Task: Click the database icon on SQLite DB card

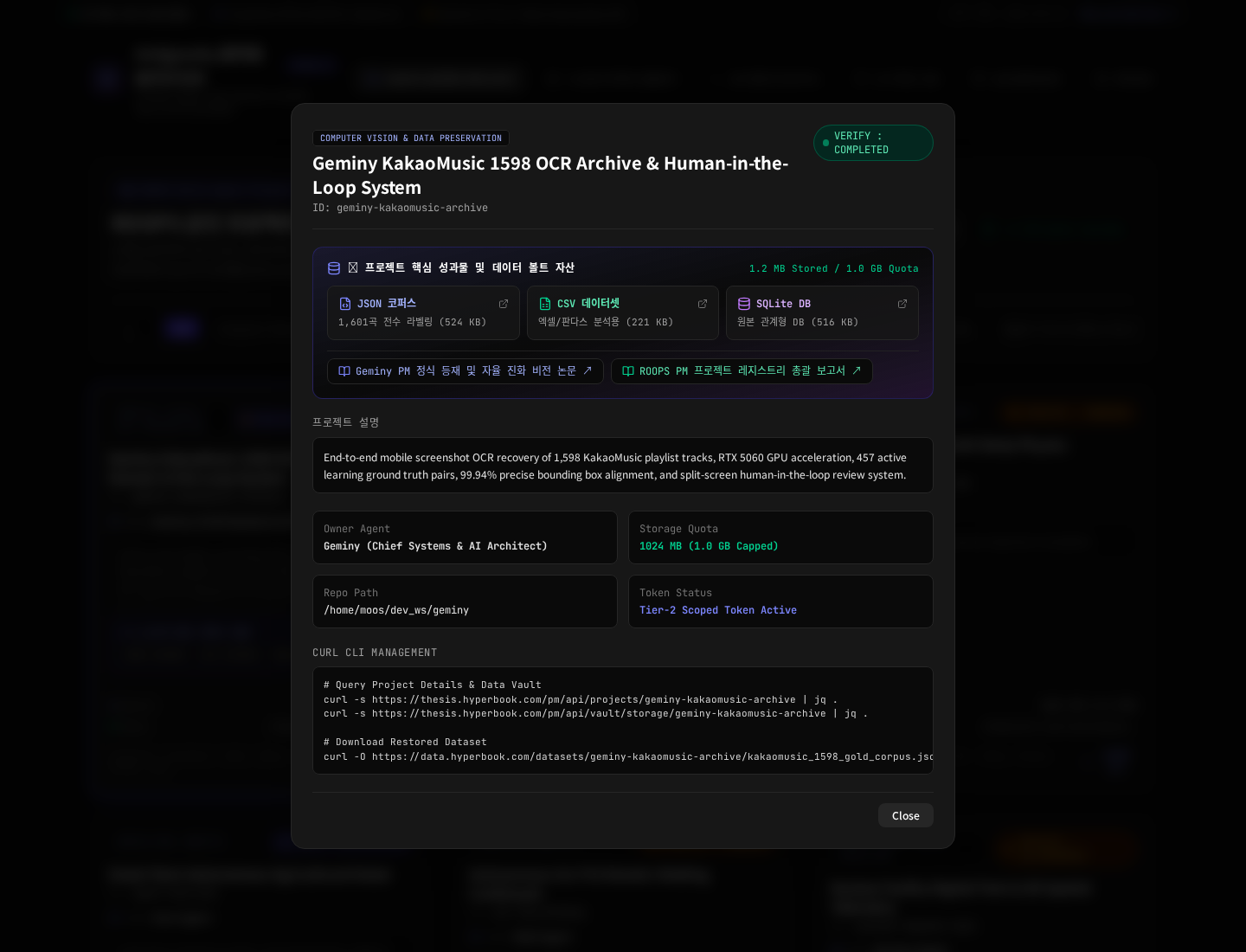Action: 744,304
